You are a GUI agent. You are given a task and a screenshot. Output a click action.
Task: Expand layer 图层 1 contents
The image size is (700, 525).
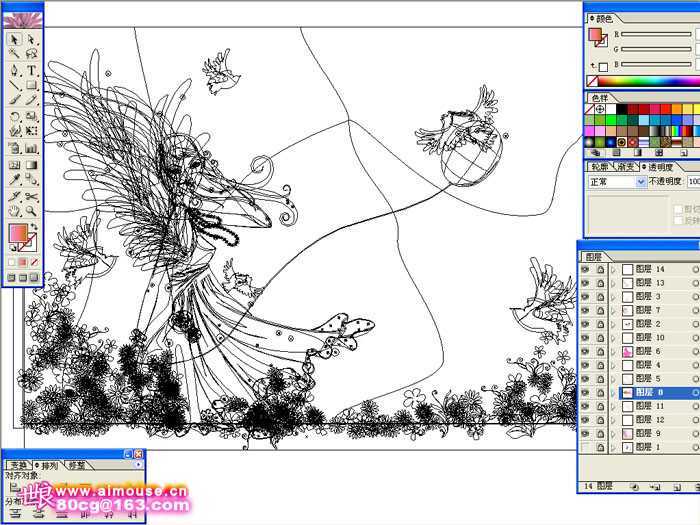tap(614, 447)
